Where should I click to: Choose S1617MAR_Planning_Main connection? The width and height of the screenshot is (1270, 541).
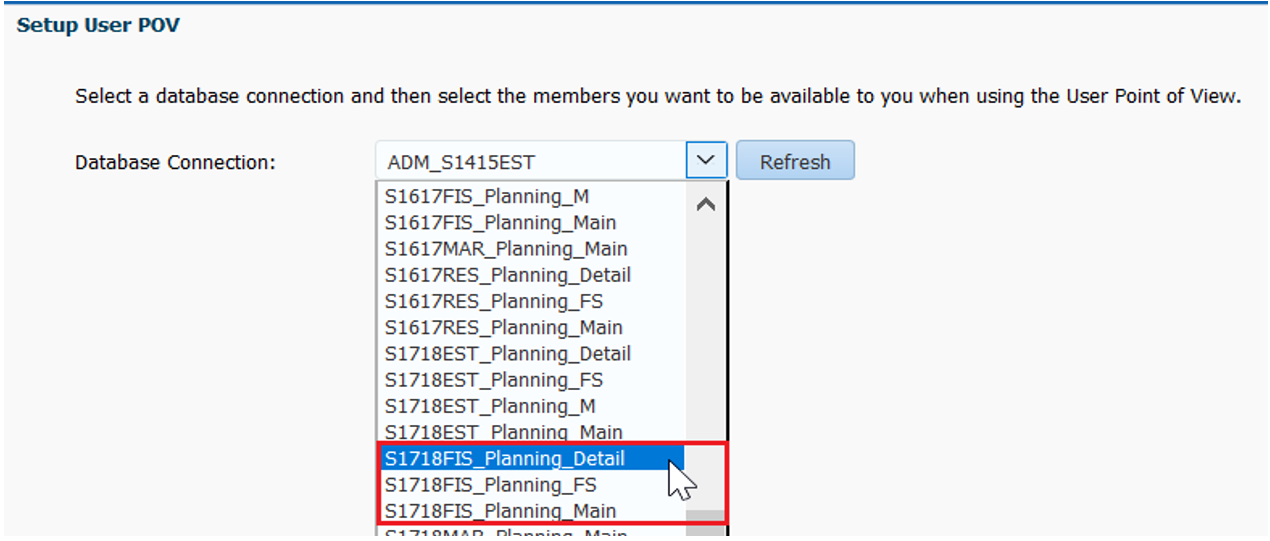coord(506,249)
